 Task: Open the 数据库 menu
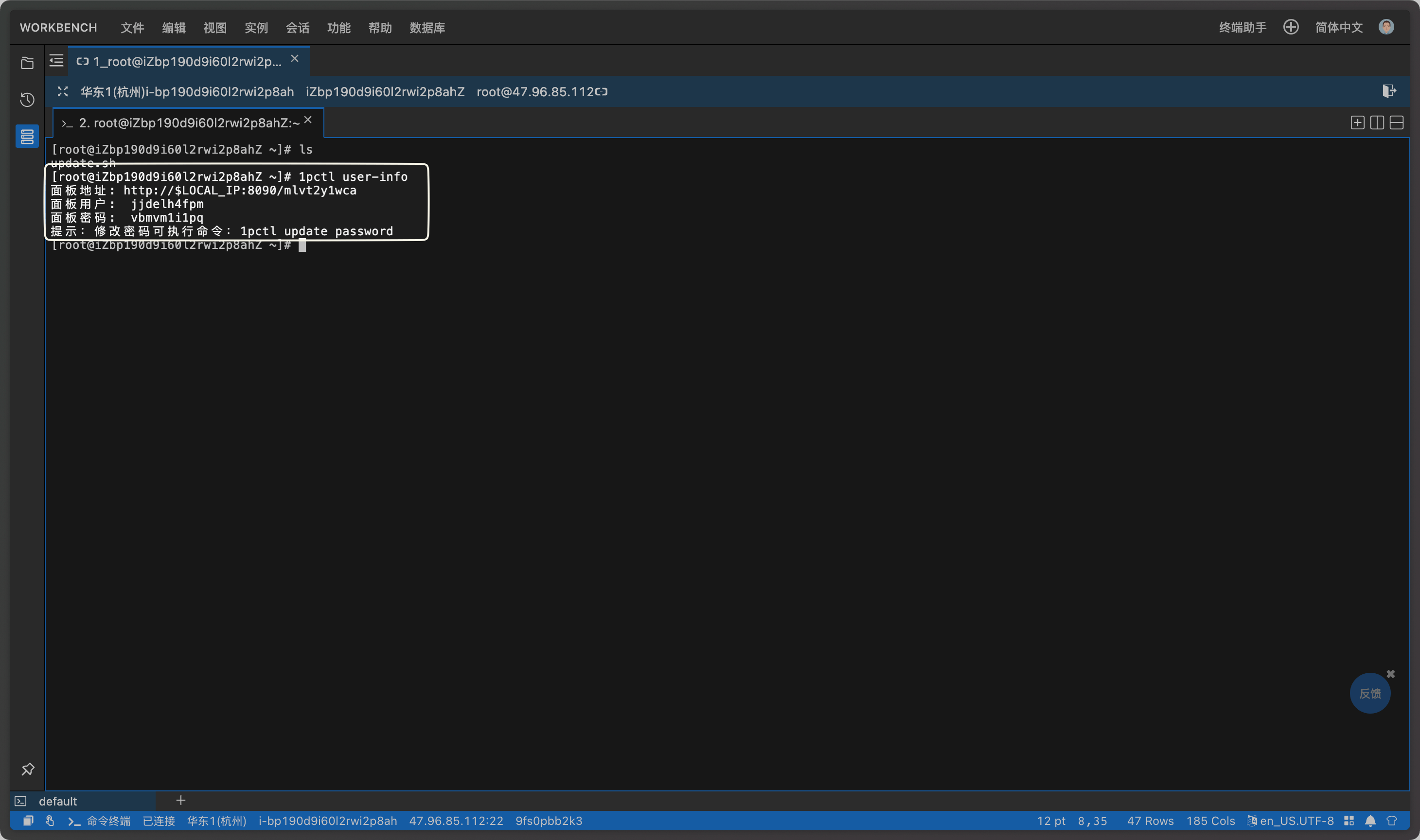click(427, 28)
